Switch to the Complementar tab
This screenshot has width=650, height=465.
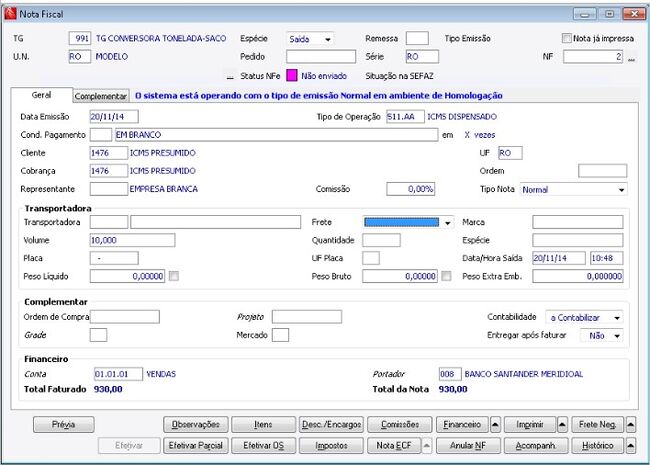click(x=101, y=96)
